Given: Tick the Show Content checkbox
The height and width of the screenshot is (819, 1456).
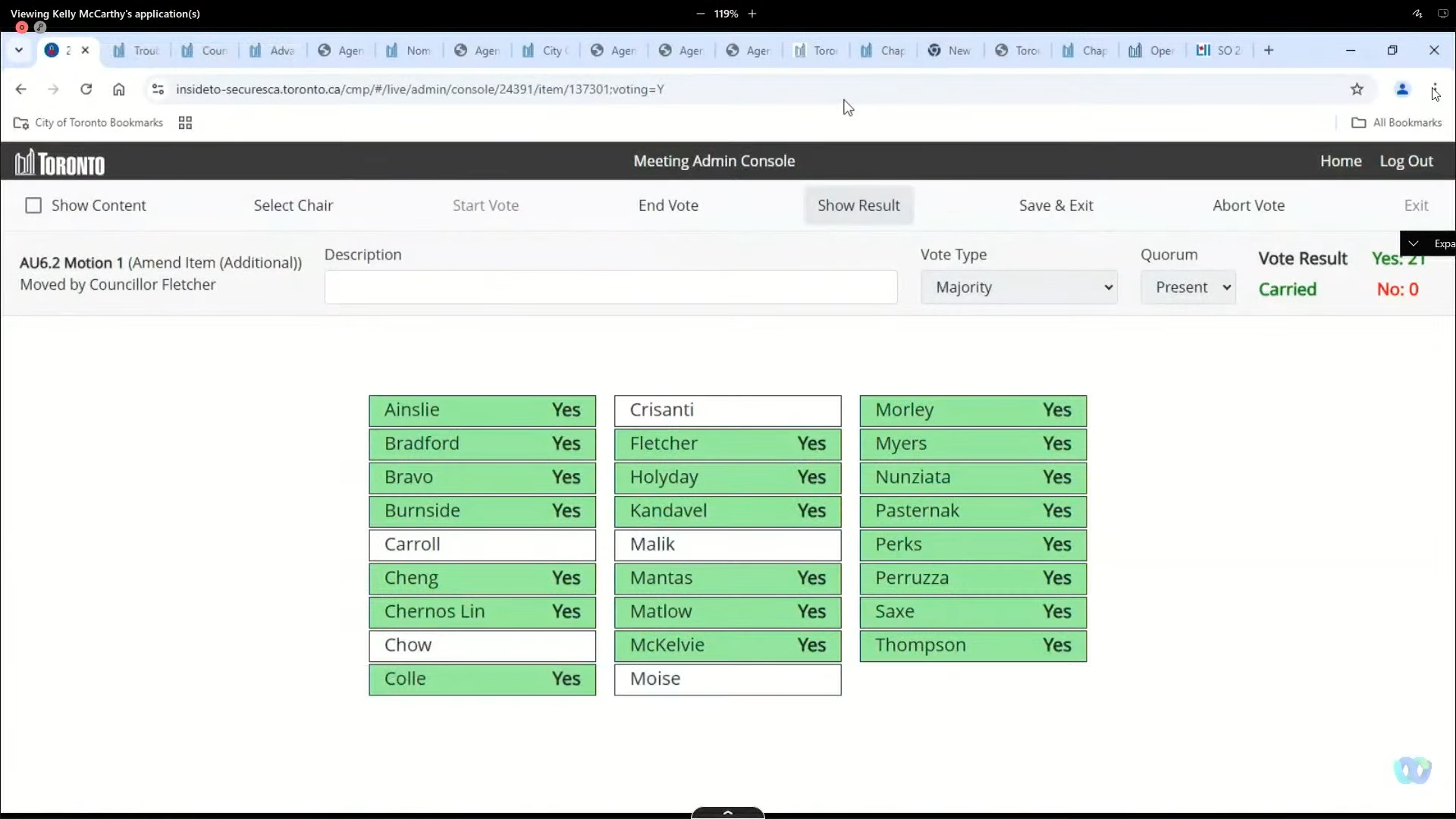Looking at the screenshot, I should [x=33, y=206].
